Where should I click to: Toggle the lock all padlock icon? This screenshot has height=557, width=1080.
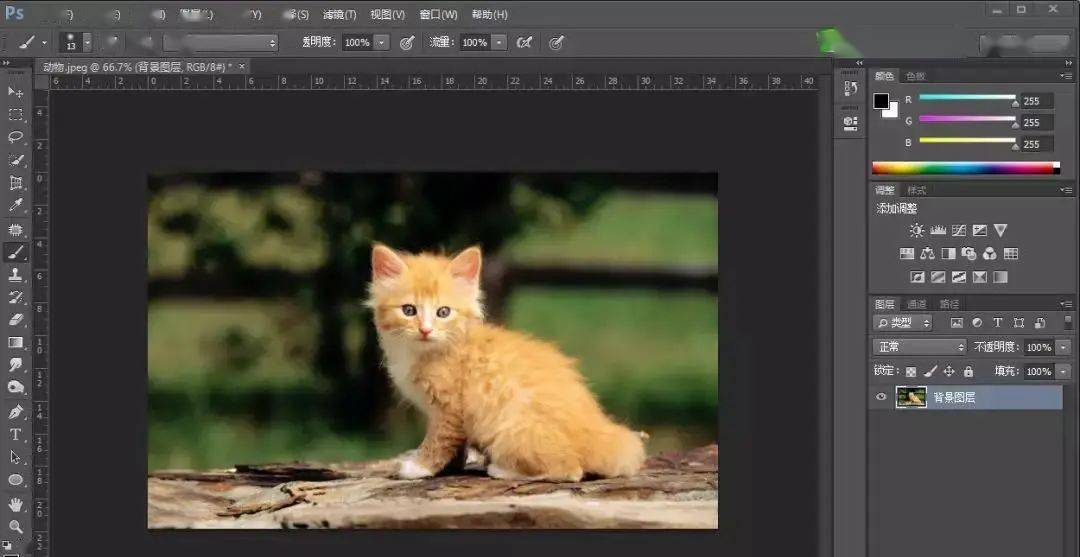(x=968, y=372)
